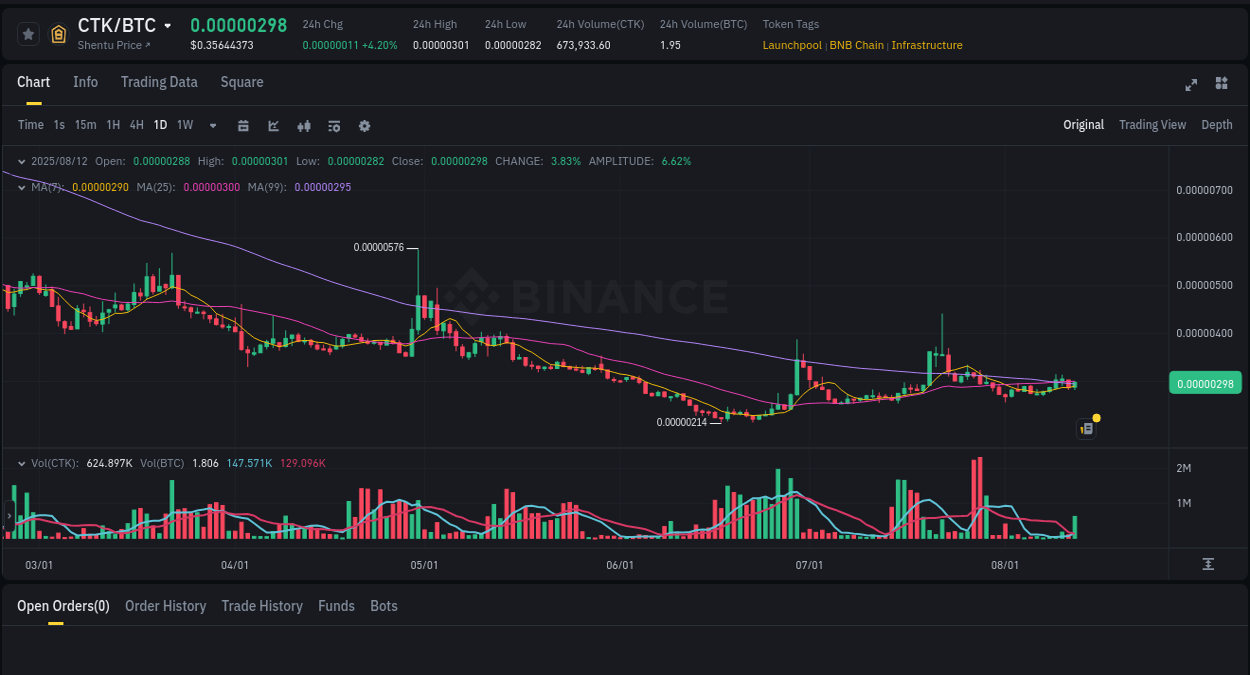1250x675 pixels.
Task: Select the line chart style icon
Action: click(x=273, y=125)
